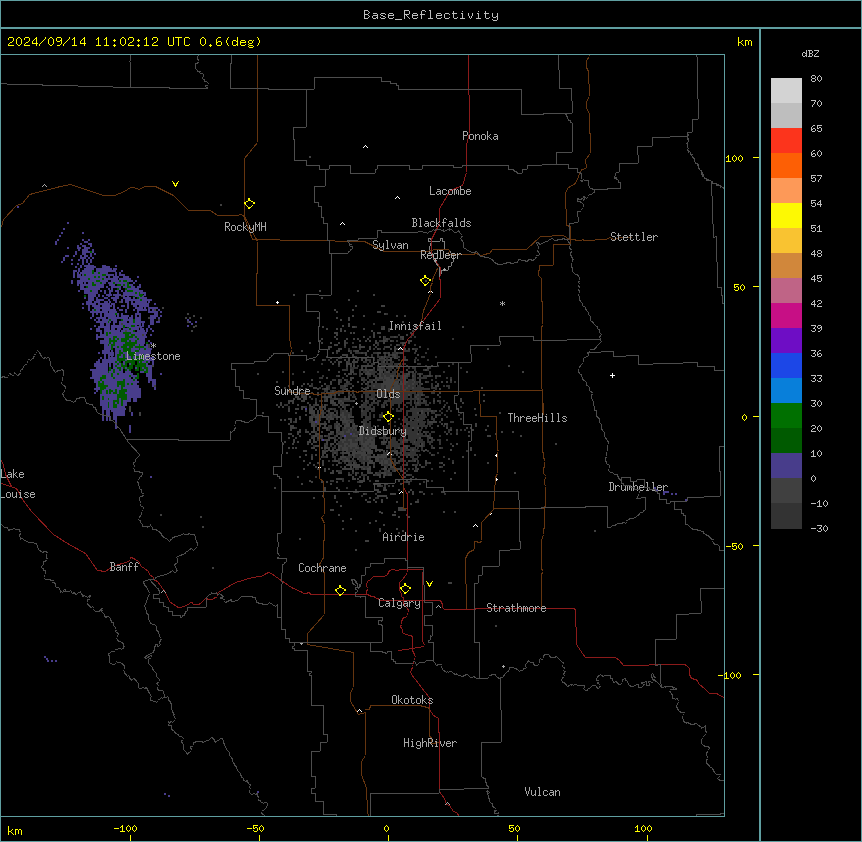
Task: Click the yellow V marker northeast of Calgary
Action: click(429, 584)
